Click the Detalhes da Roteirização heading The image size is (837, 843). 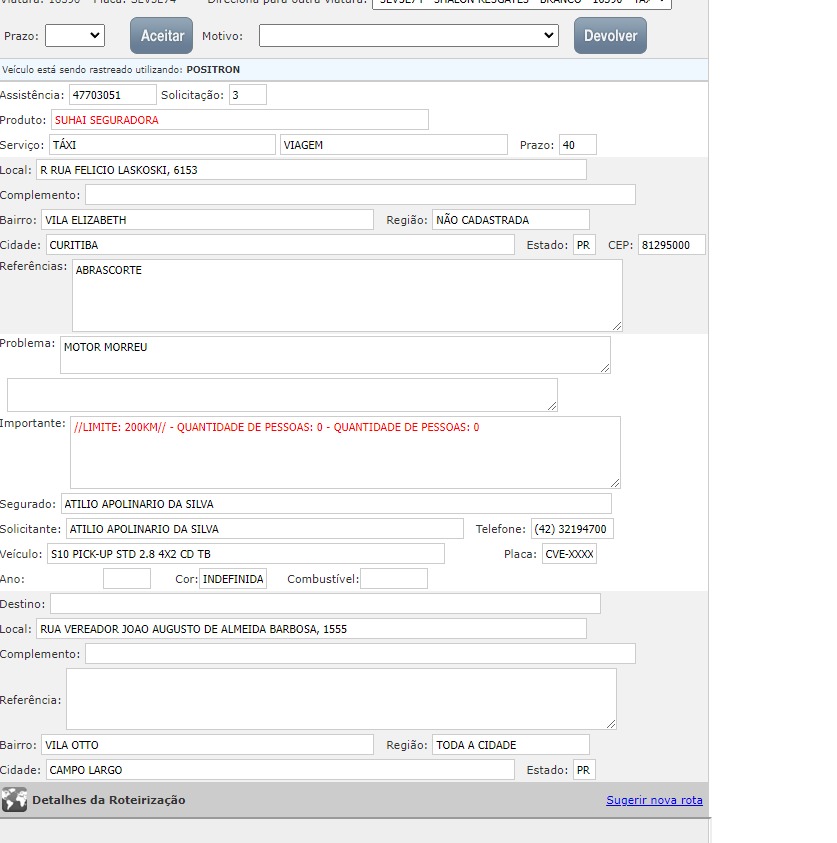point(109,800)
